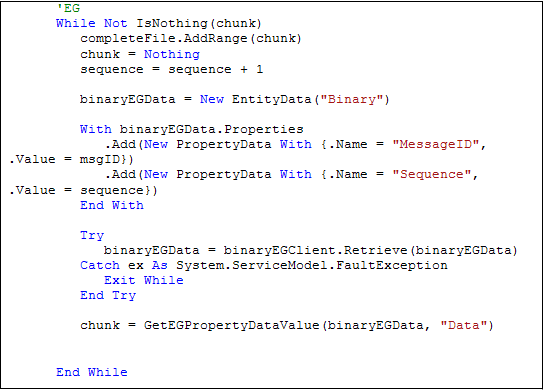This screenshot has width=543, height=390.
Task: Click the sequence = sequence + 1 line
Action: point(171,70)
